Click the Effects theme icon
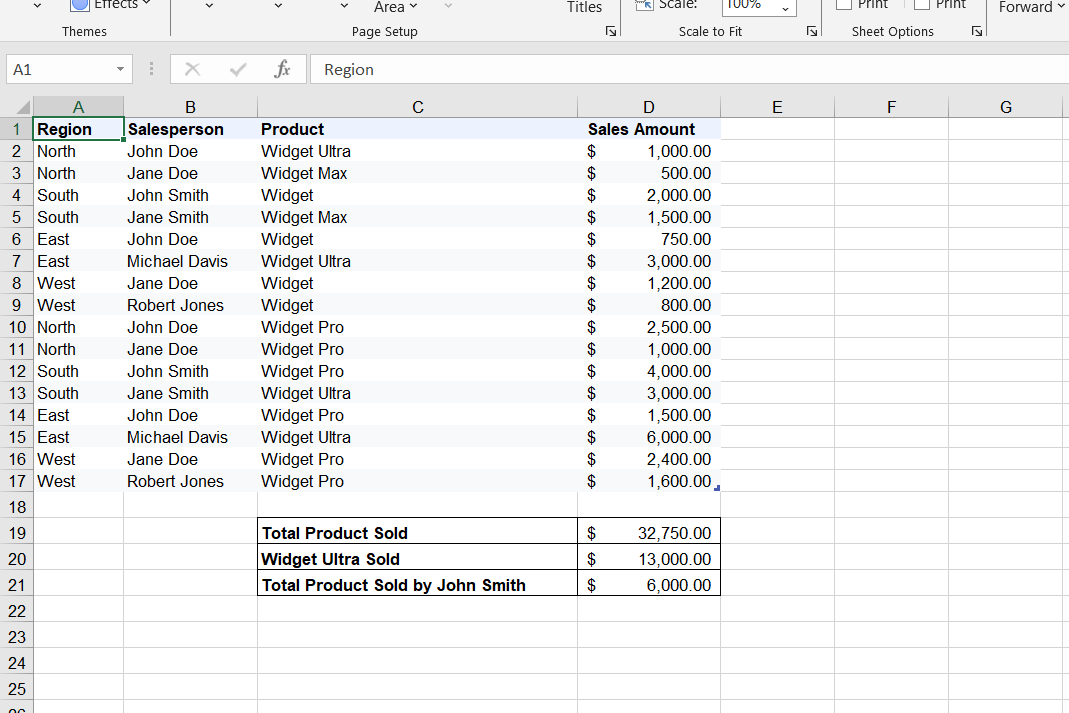The width and height of the screenshot is (1069, 713). click(x=80, y=5)
